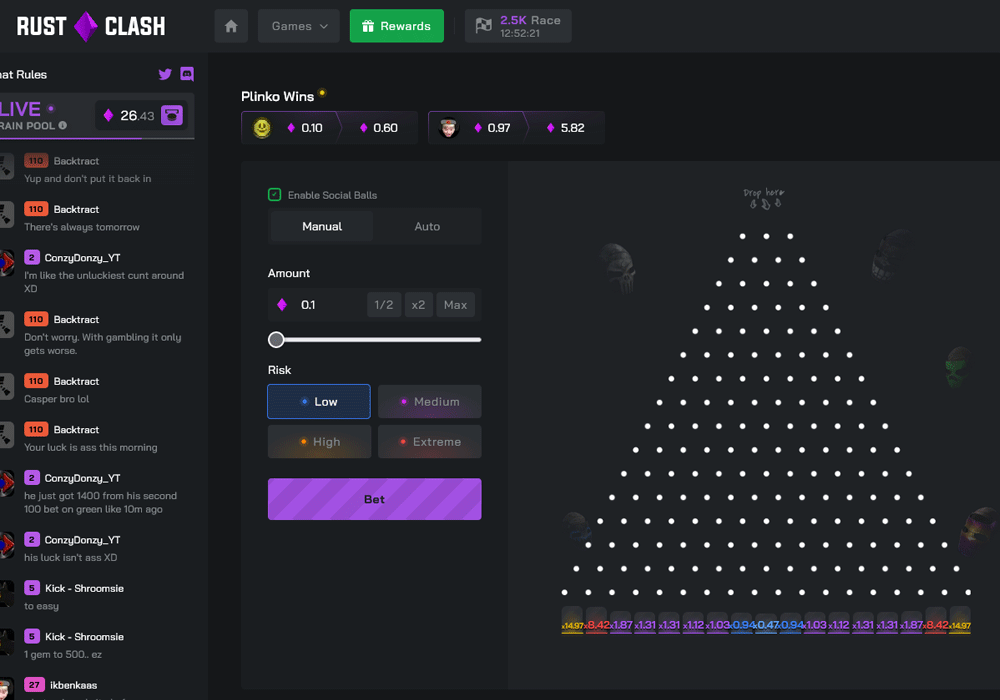Click ConzyDonzy_YT name on 'unluckiest' message
1000x700 pixels.
[82, 258]
